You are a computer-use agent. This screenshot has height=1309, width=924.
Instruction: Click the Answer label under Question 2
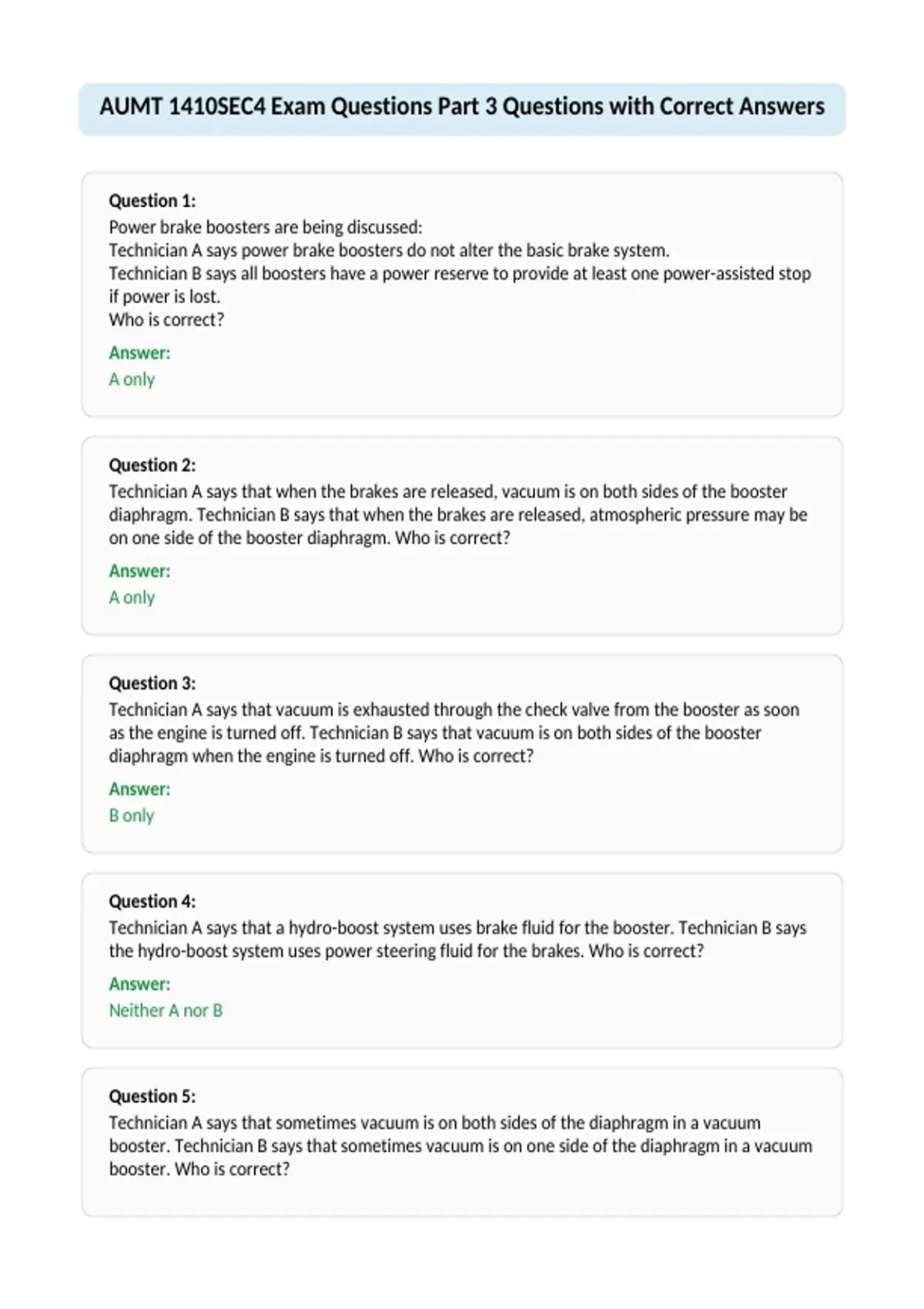tap(139, 571)
